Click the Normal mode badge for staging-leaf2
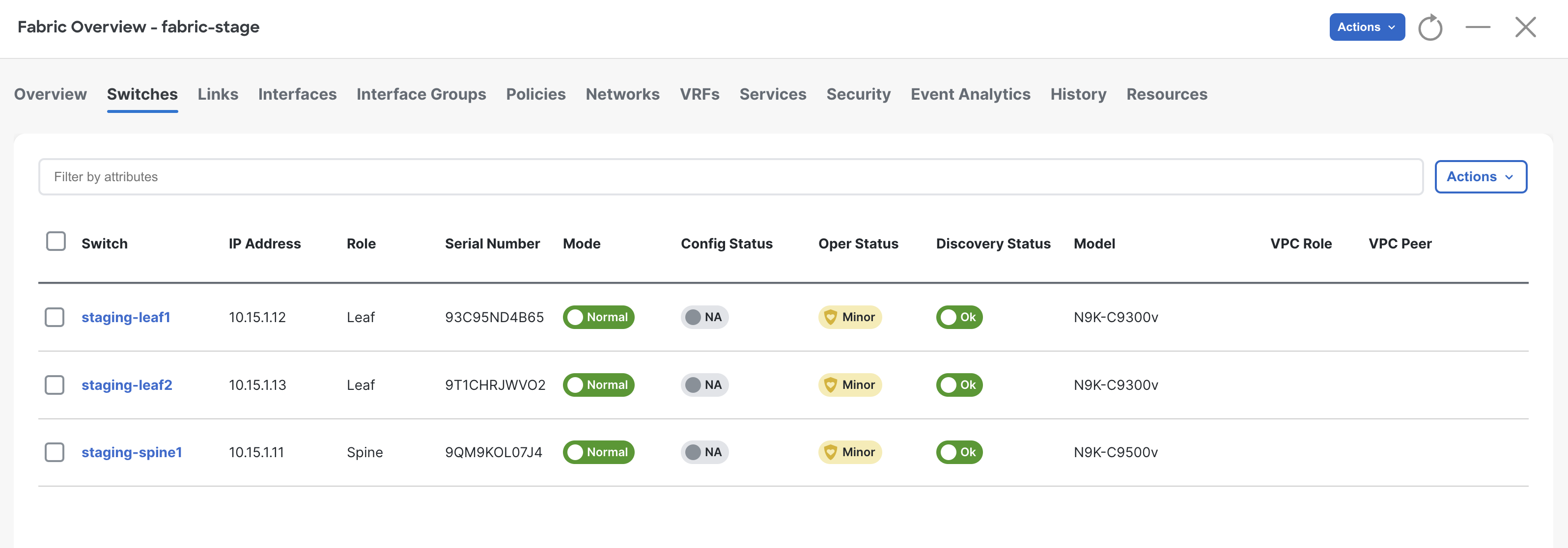Screen dimensions: 1568x548 click(x=598, y=385)
